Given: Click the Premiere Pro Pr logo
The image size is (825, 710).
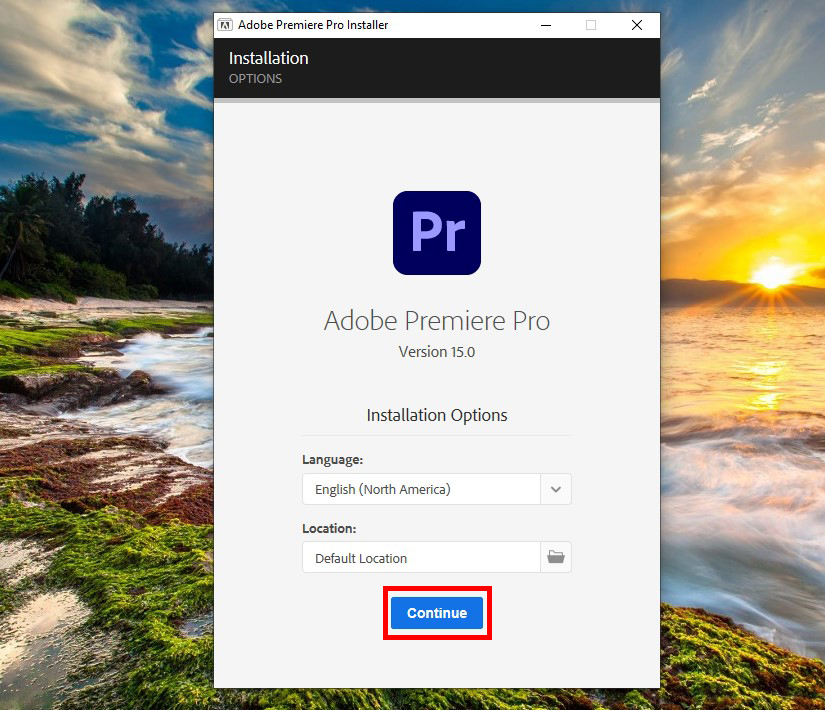Looking at the screenshot, I should tap(437, 233).
